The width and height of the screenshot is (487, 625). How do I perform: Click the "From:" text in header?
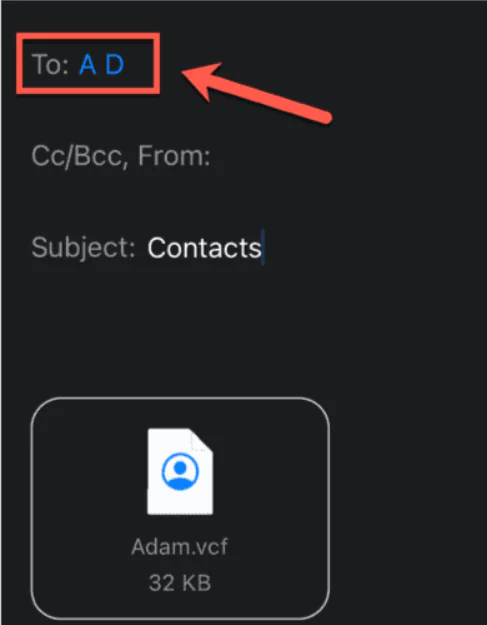pos(174,156)
